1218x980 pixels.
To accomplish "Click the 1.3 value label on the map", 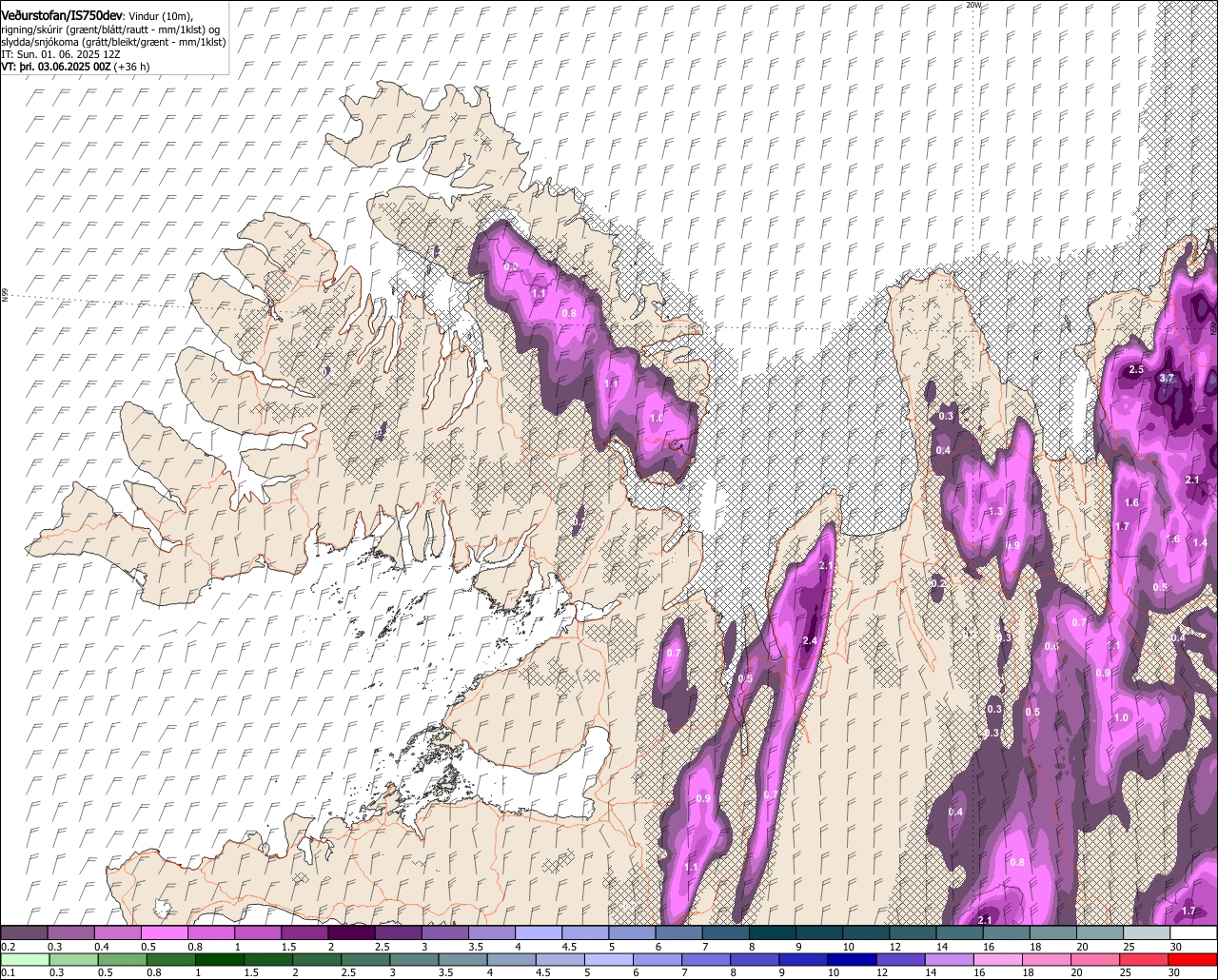I will (995, 512).
